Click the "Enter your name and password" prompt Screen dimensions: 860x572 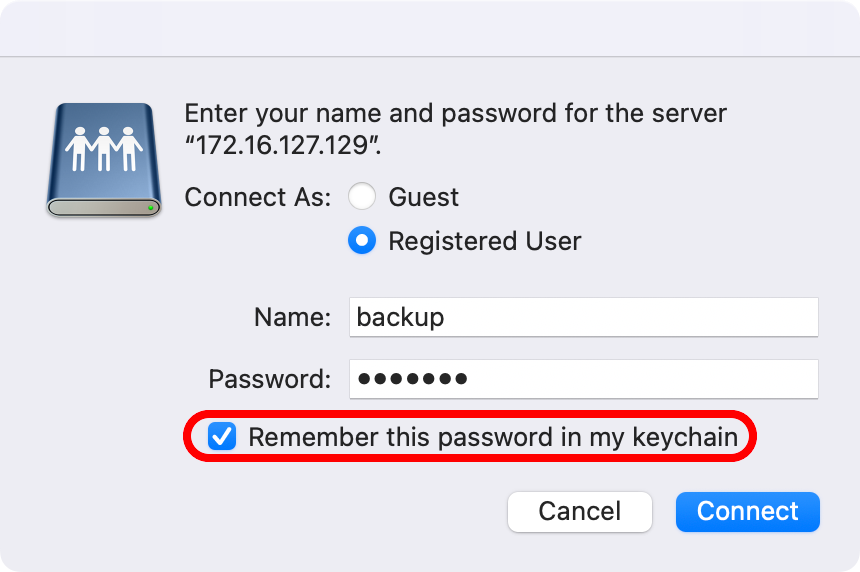(x=456, y=113)
